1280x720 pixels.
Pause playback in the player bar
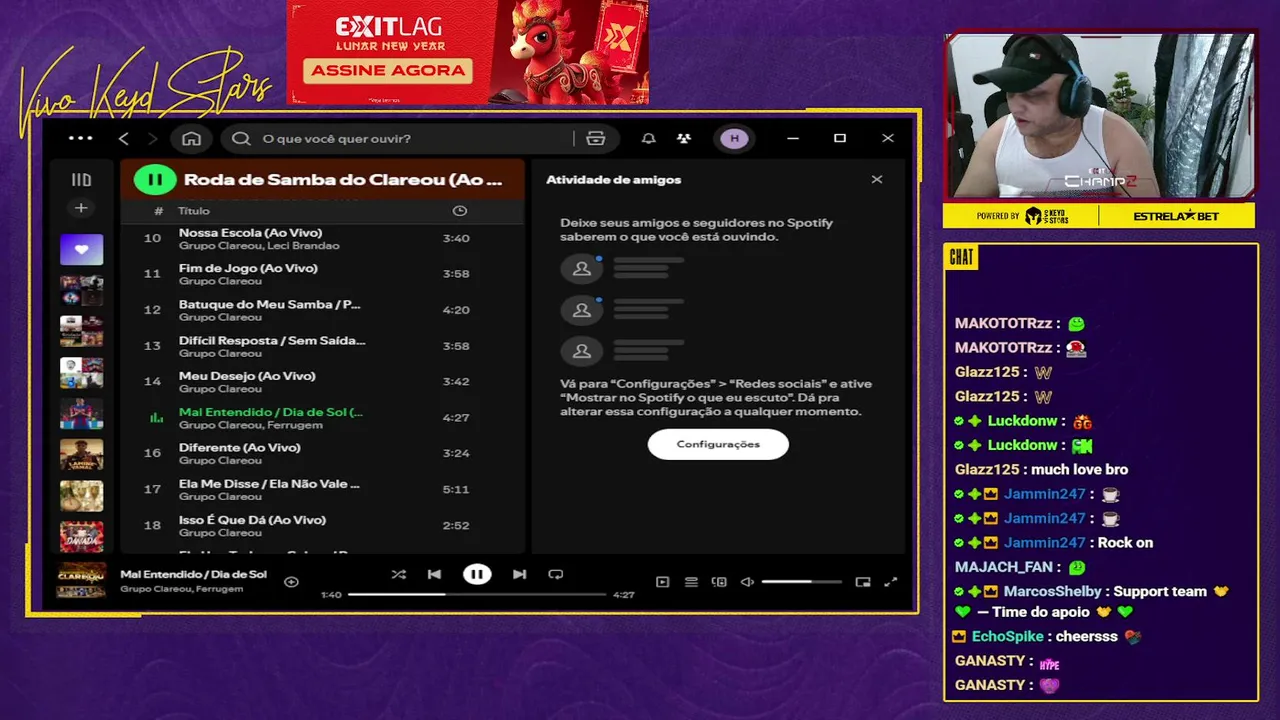tap(477, 574)
